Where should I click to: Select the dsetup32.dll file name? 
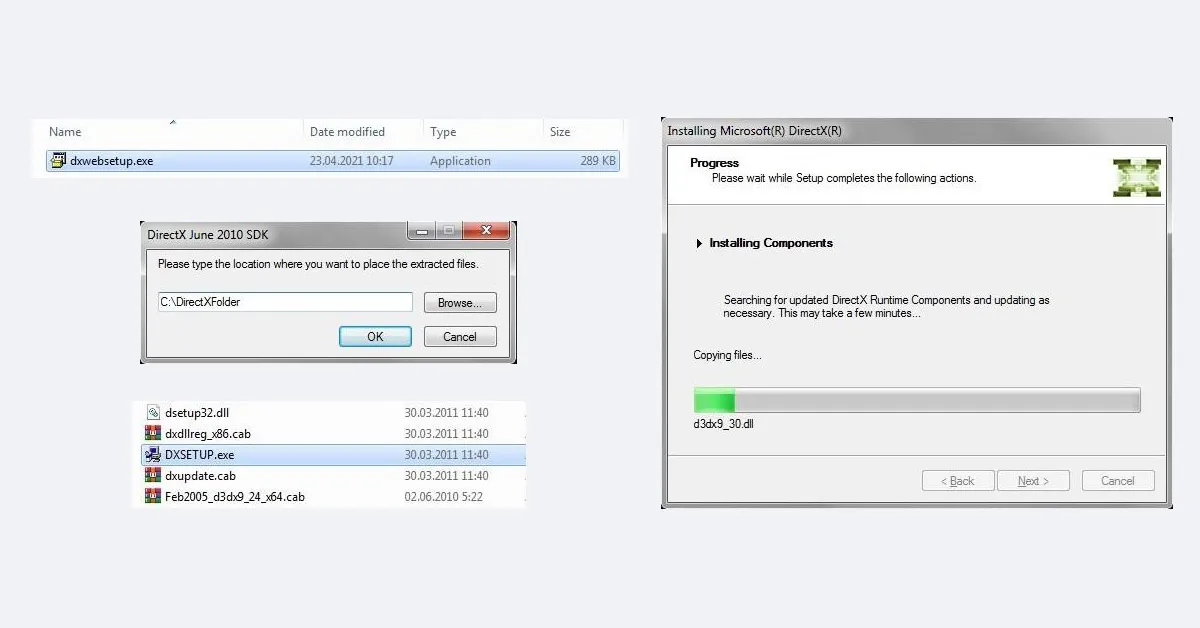pos(197,412)
